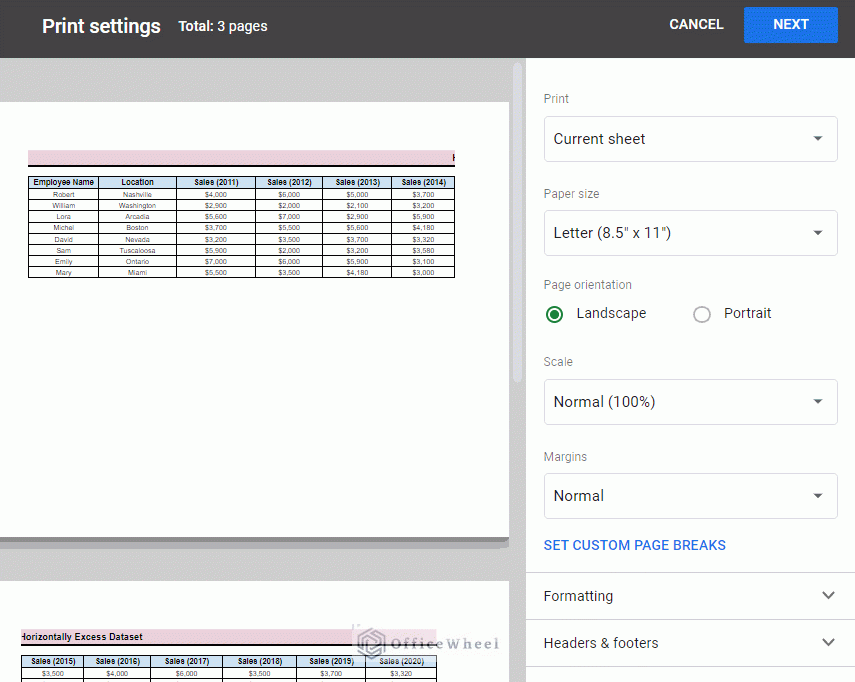Image resolution: width=855 pixels, height=682 pixels.
Task: Click the chevron beside Headers & footers
Action: click(827, 643)
